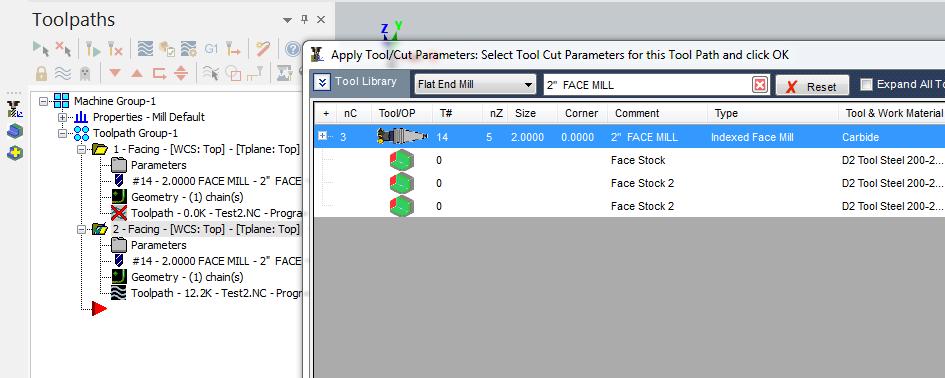This screenshot has width=945, height=378.
Task: Toggle only display associative geometry
Action: click(x=233, y=74)
